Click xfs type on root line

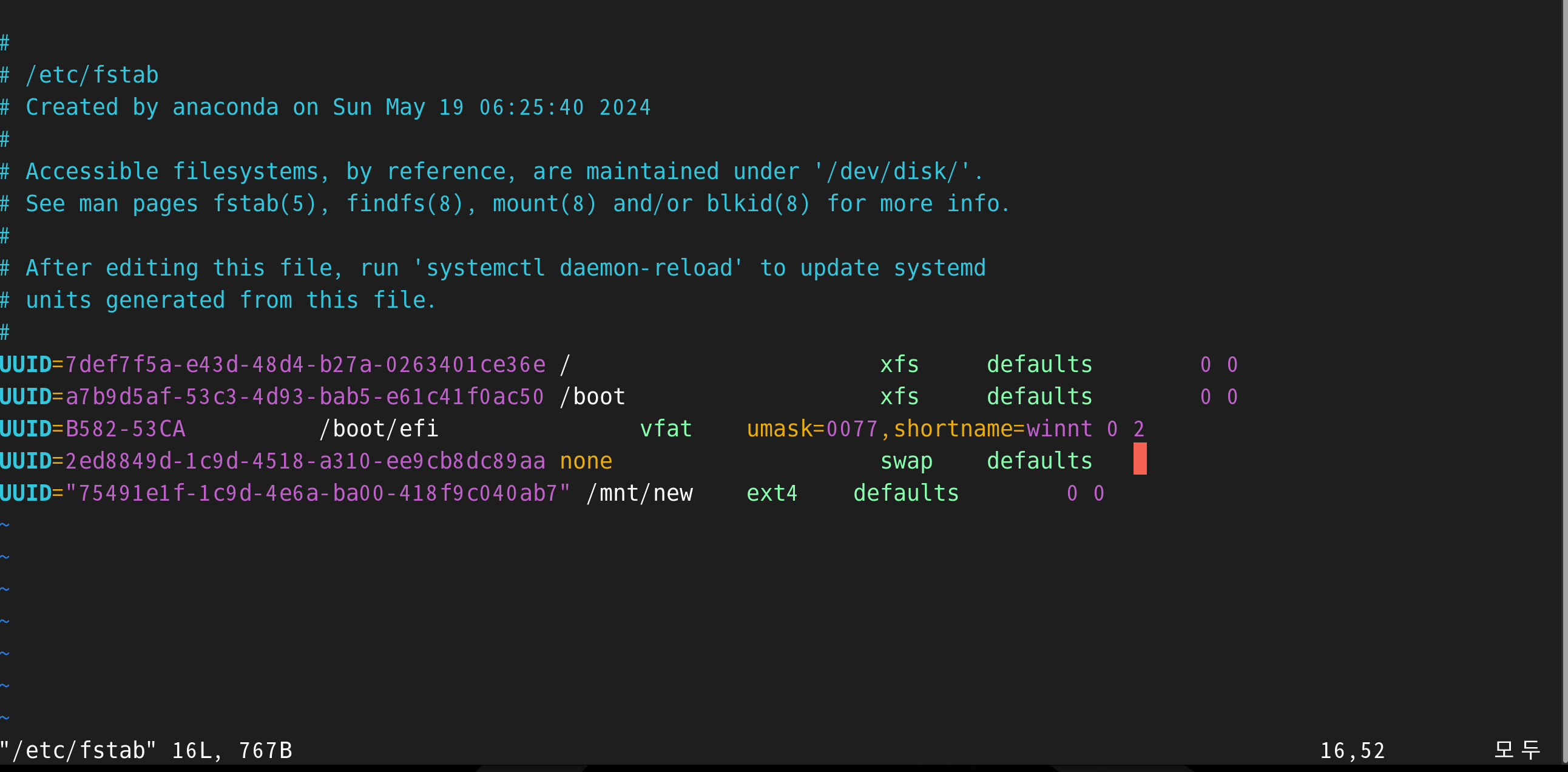899,365
